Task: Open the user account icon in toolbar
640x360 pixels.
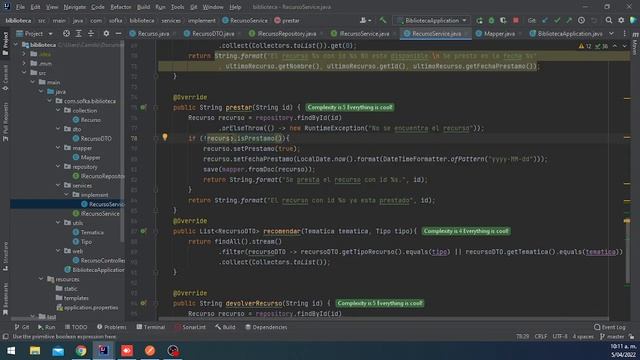Action: pos(365,20)
